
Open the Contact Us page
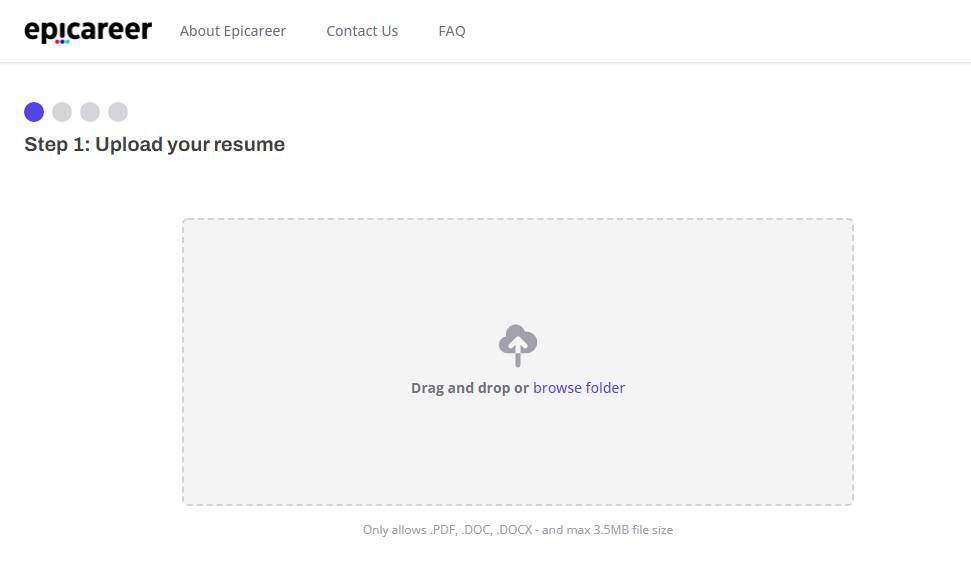362,31
